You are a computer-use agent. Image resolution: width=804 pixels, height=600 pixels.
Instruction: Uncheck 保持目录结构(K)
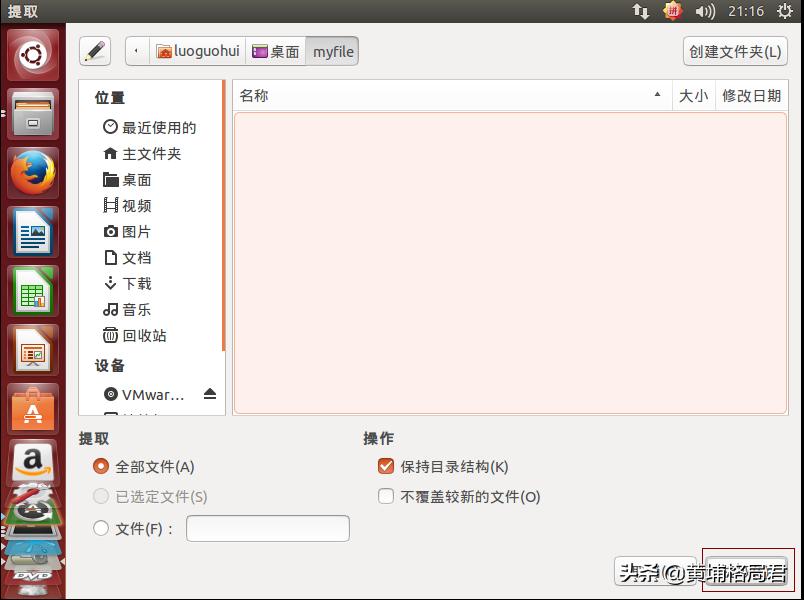386,465
